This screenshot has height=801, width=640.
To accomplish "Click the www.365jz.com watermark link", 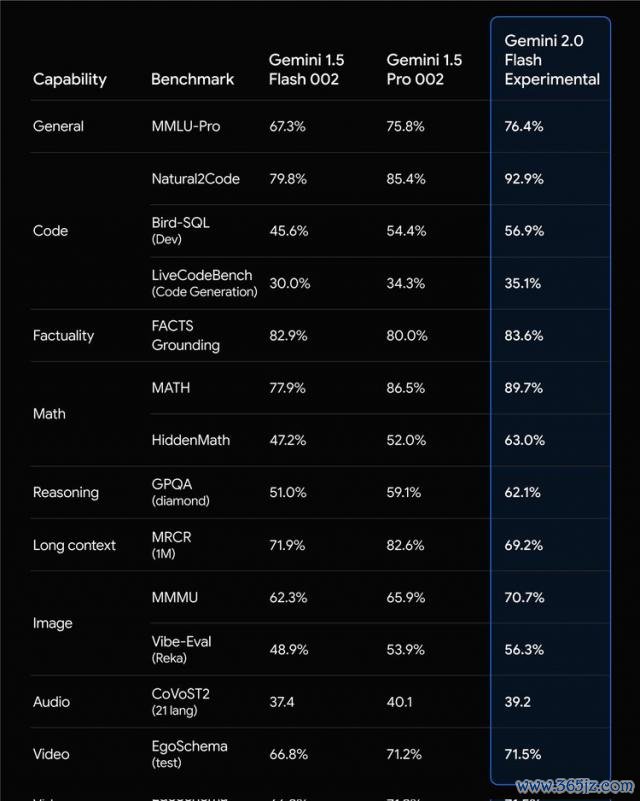I will click(x=575, y=786).
